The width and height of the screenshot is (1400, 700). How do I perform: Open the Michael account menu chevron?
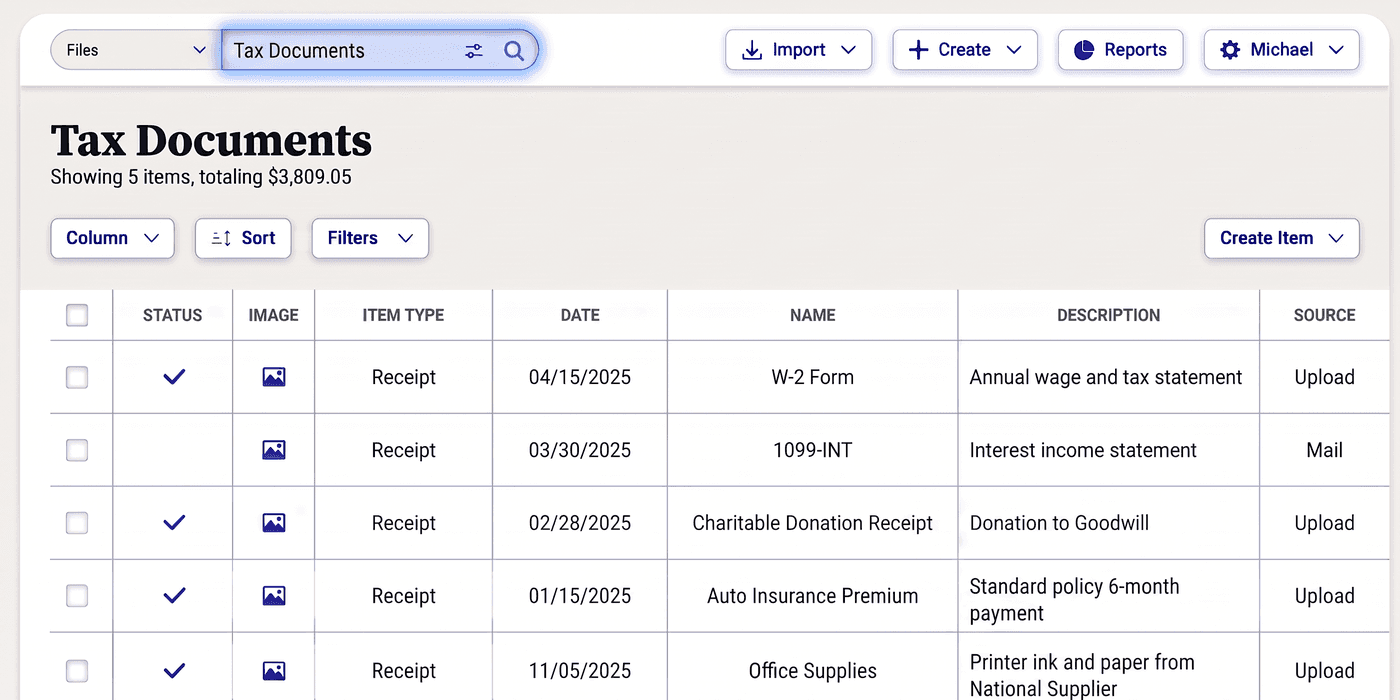(x=1336, y=50)
